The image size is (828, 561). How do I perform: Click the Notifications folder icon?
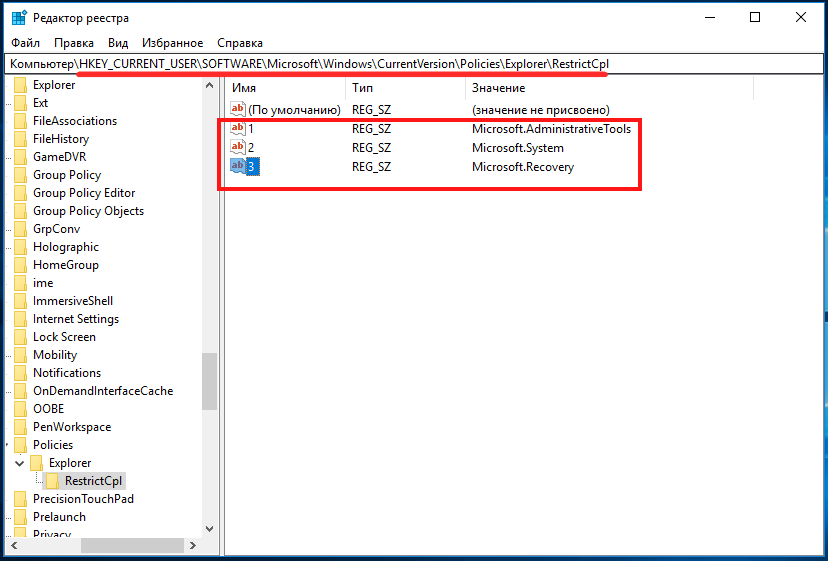[21, 373]
